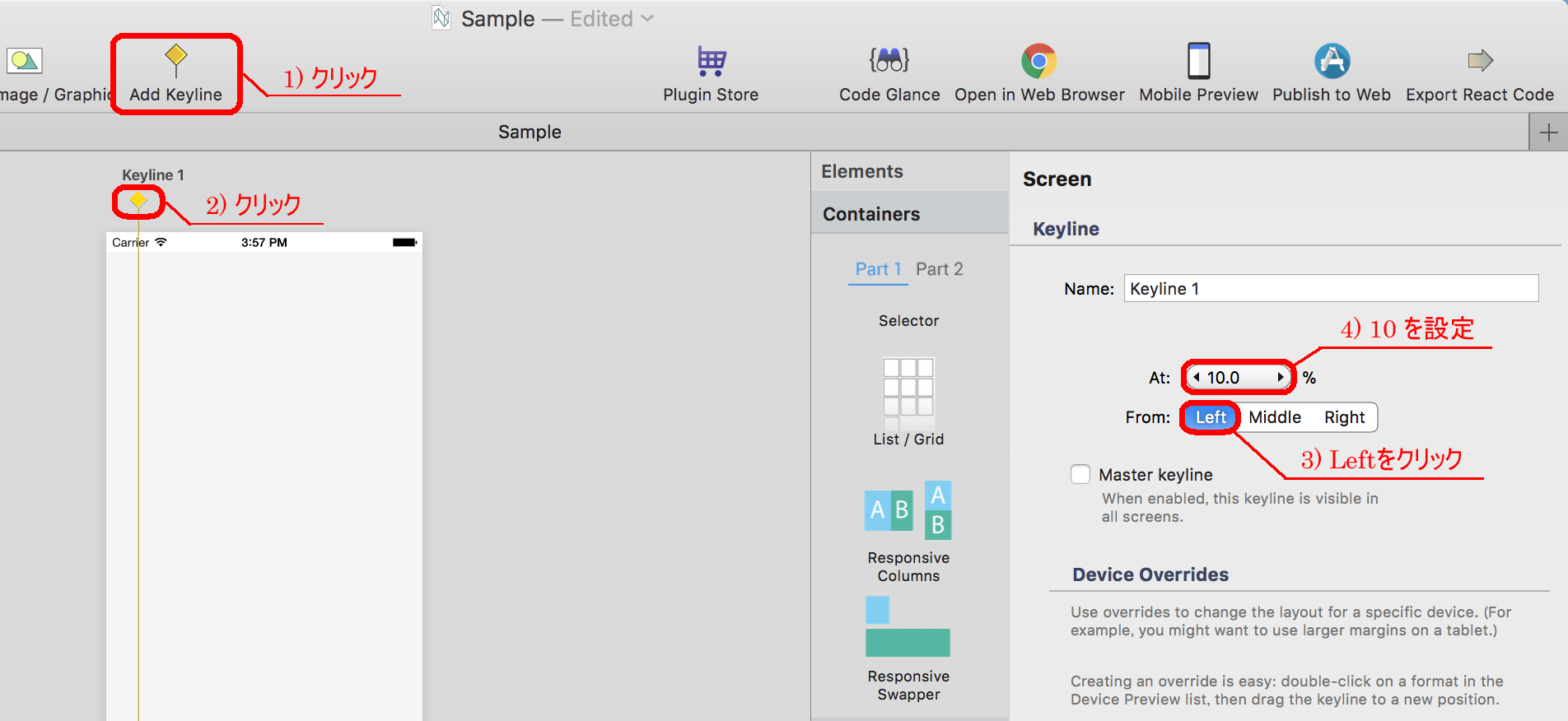This screenshot has width=1568, height=721.
Task: Click the plus button to add screen
Action: click(x=1548, y=133)
